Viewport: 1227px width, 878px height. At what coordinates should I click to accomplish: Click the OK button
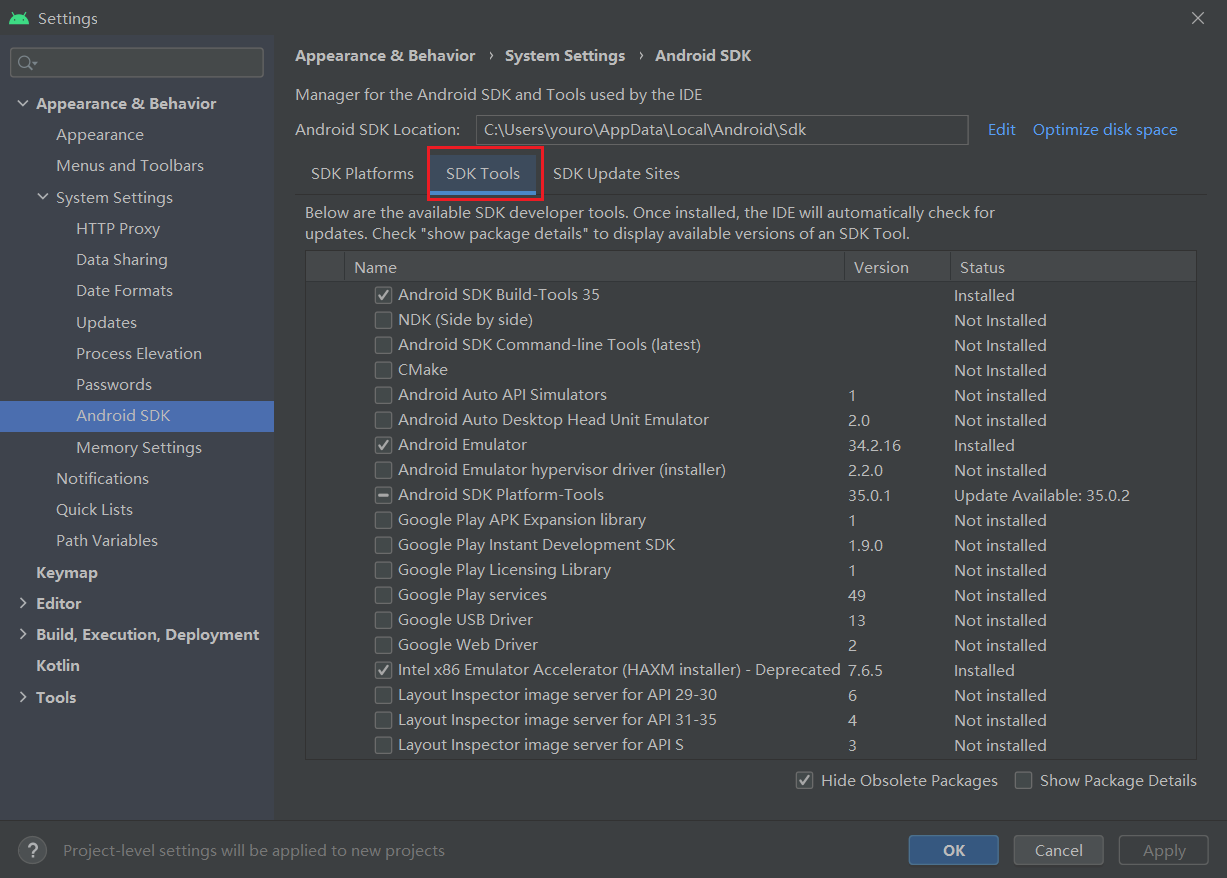click(x=953, y=850)
